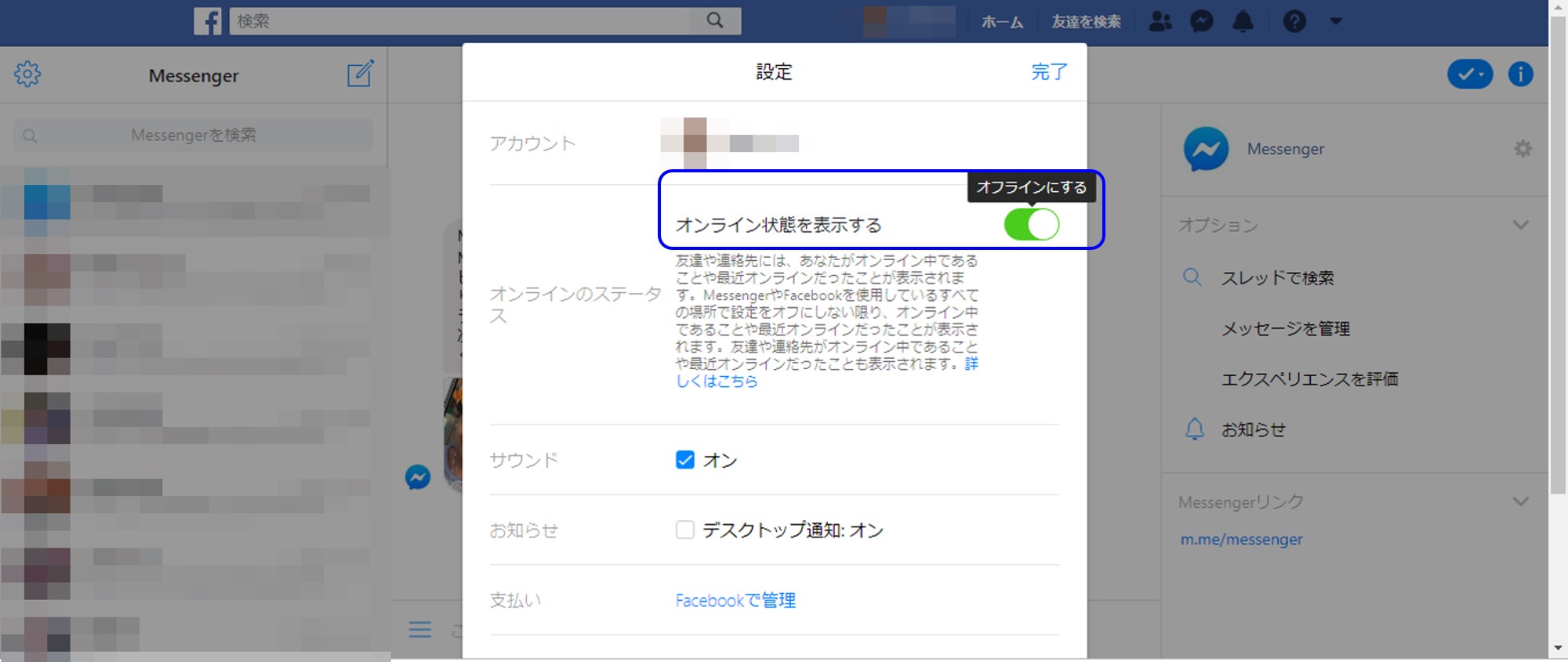This screenshot has width=1568, height=662.
Task: Select メッセージを管理 option
Action: [x=1286, y=328]
